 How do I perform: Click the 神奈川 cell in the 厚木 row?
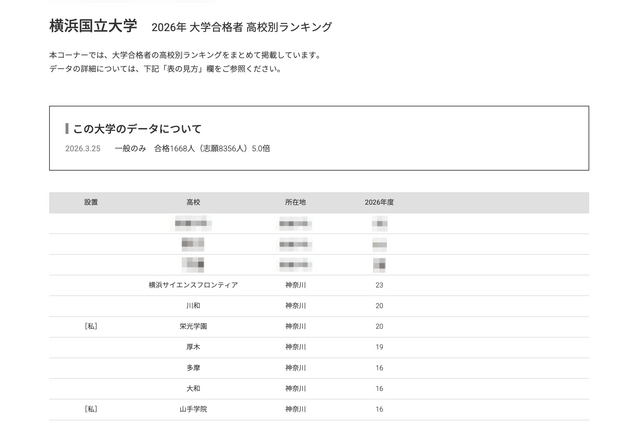(x=296, y=347)
